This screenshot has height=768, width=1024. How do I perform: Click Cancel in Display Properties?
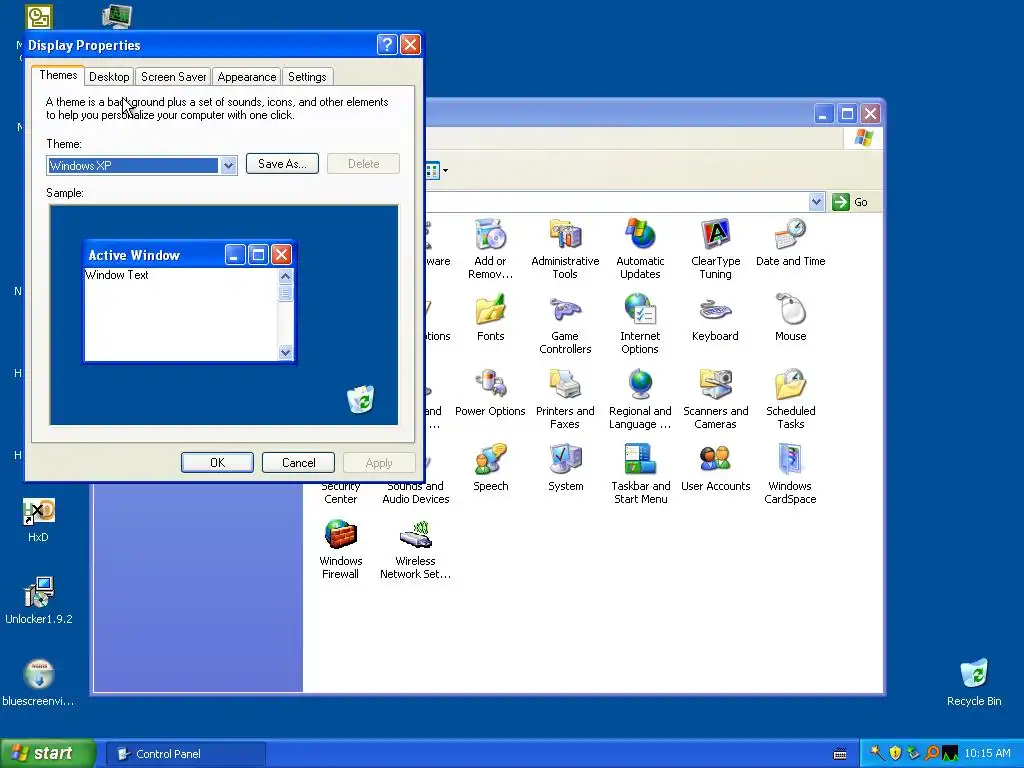[x=298, y=462]
